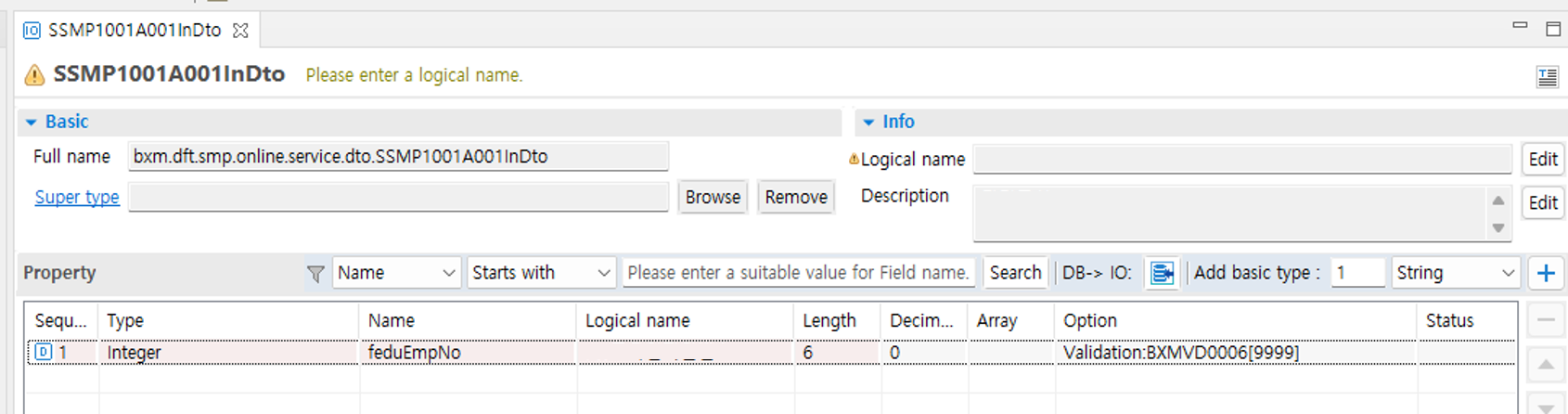Click the move property up arrow icon

1546,365
